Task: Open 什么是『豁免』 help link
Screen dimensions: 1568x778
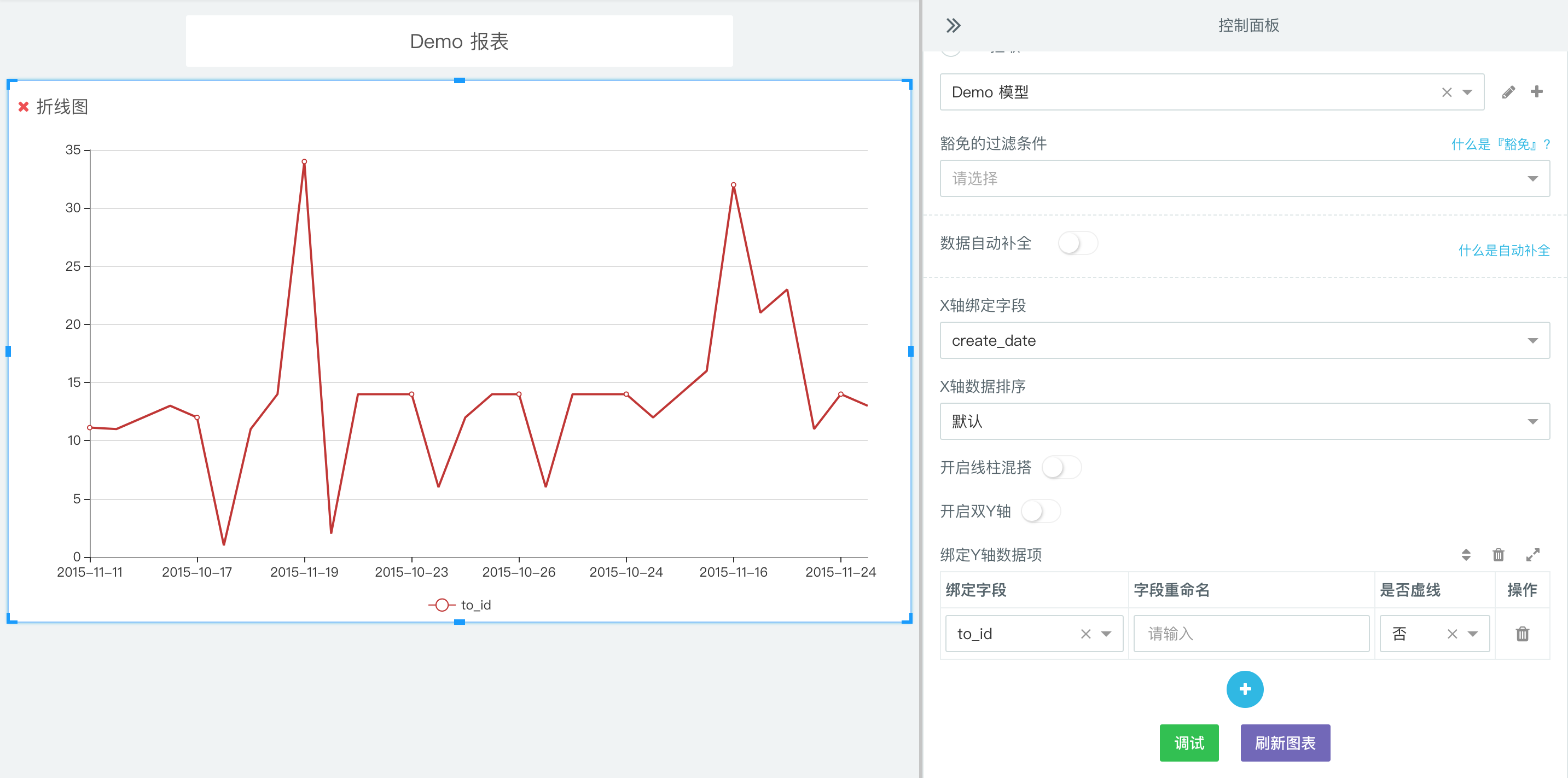Action: pos(1500,144)
